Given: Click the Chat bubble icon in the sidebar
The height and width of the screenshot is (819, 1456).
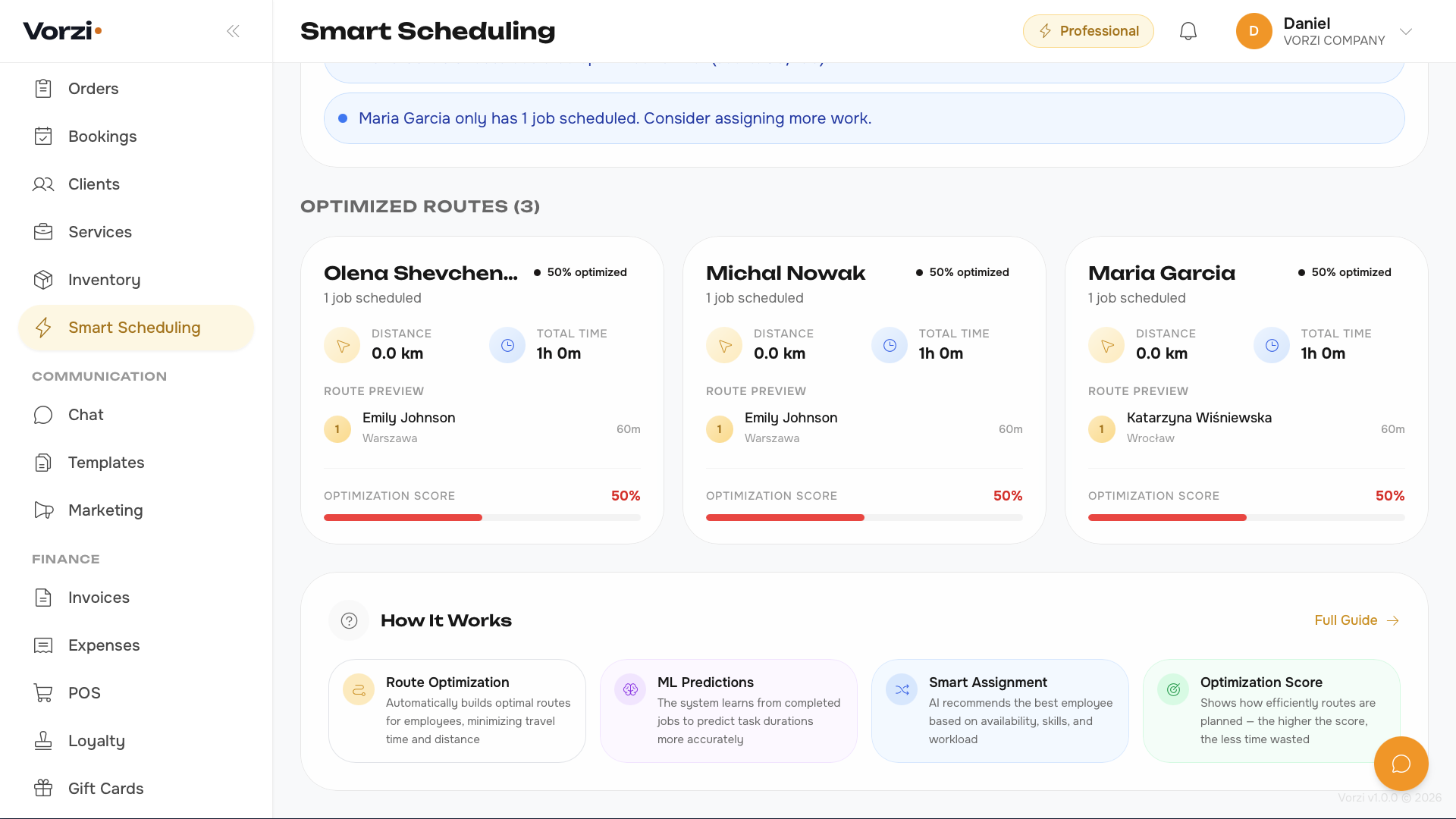Looking at the screenshot, I should click(x=43, y=415).
